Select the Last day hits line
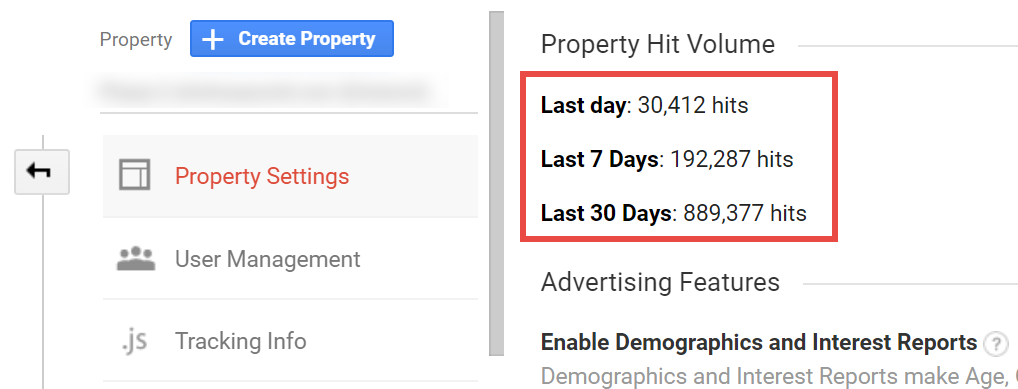 [x=644, y=105]
